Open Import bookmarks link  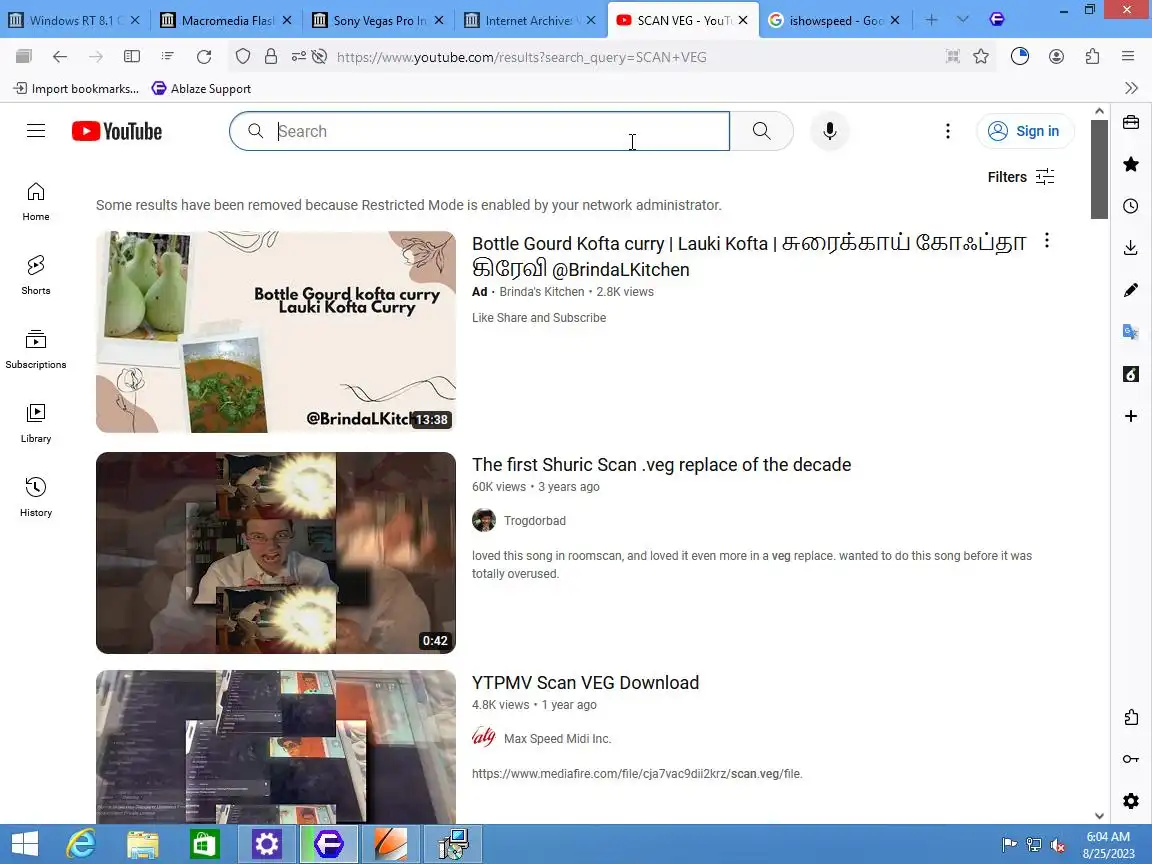(76, 88)
